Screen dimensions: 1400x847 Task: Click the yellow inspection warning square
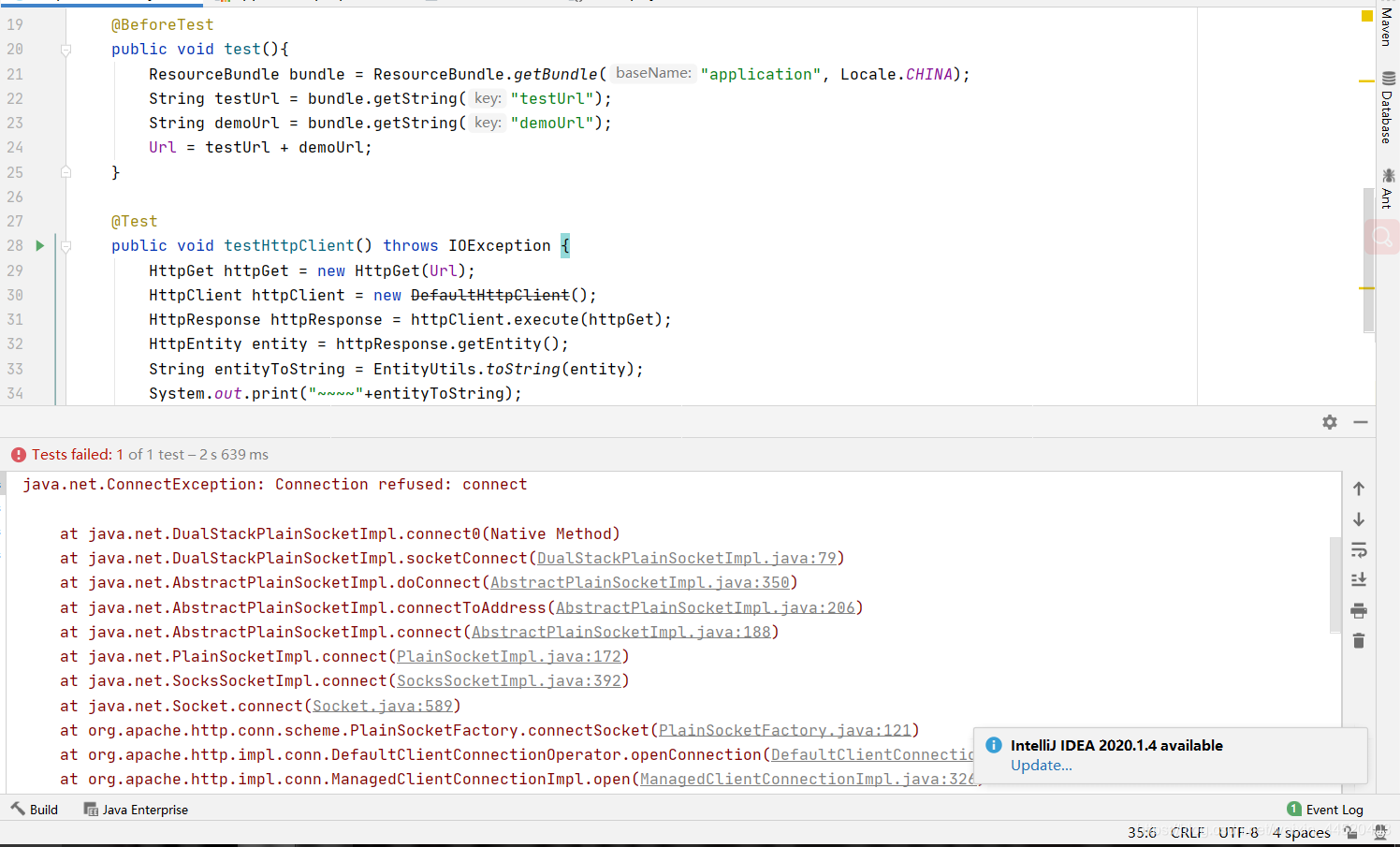pyautogui.click(x=1366, y=16)
